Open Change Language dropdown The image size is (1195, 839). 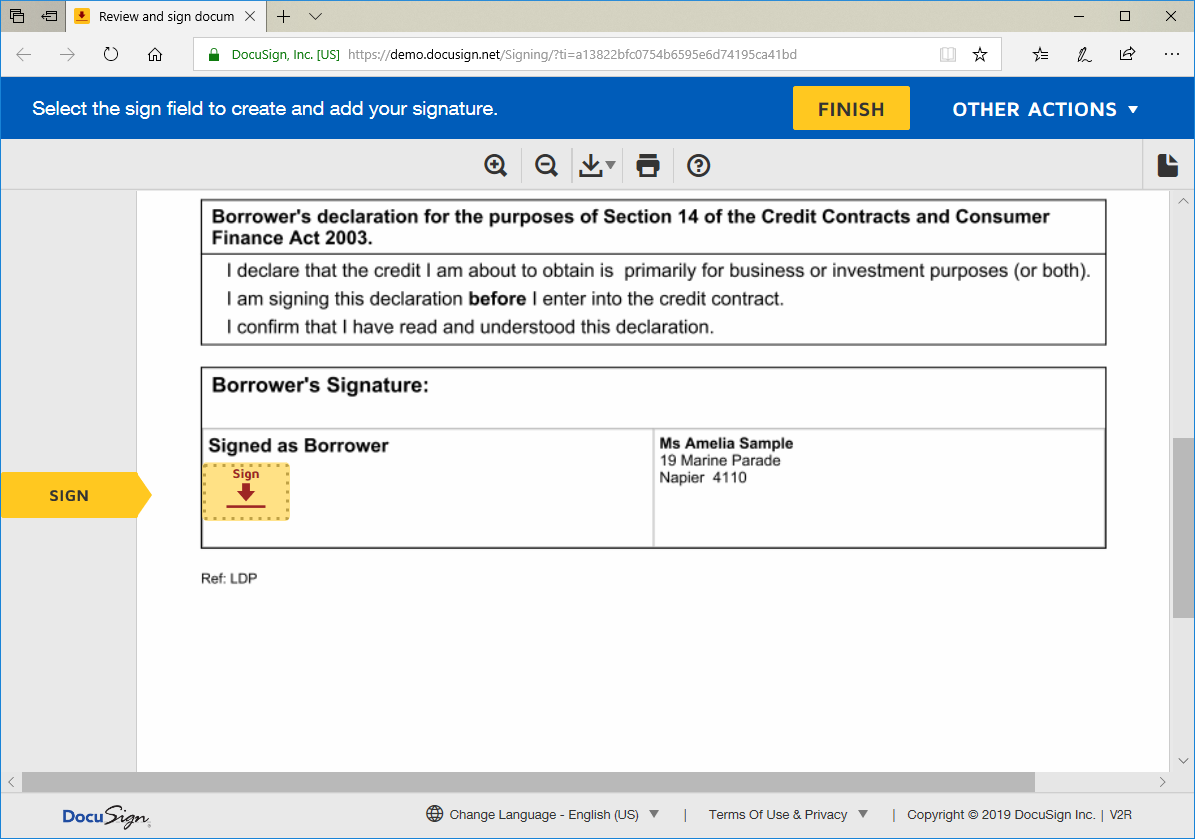543,814
